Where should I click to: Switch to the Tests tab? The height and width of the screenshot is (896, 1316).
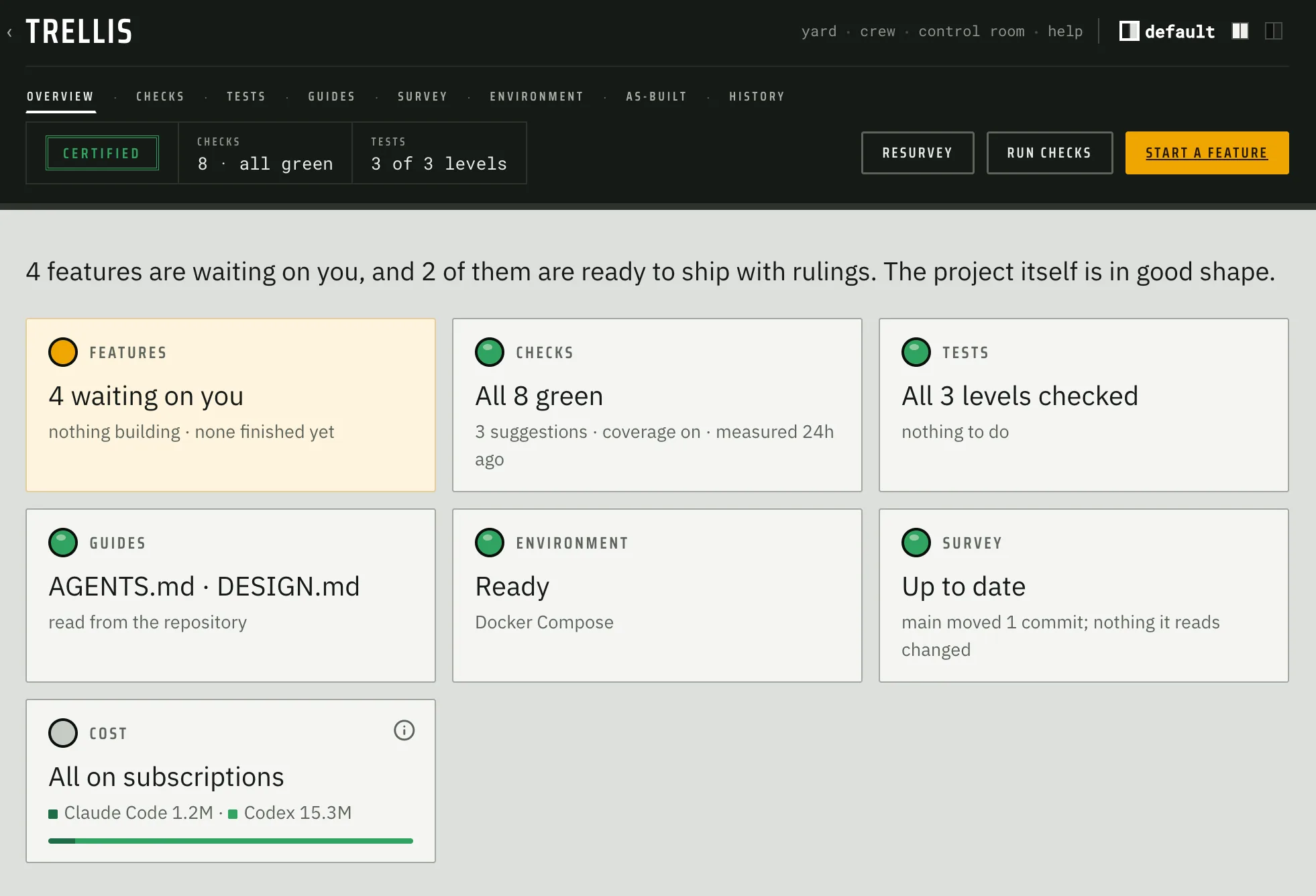click(246, 97)
